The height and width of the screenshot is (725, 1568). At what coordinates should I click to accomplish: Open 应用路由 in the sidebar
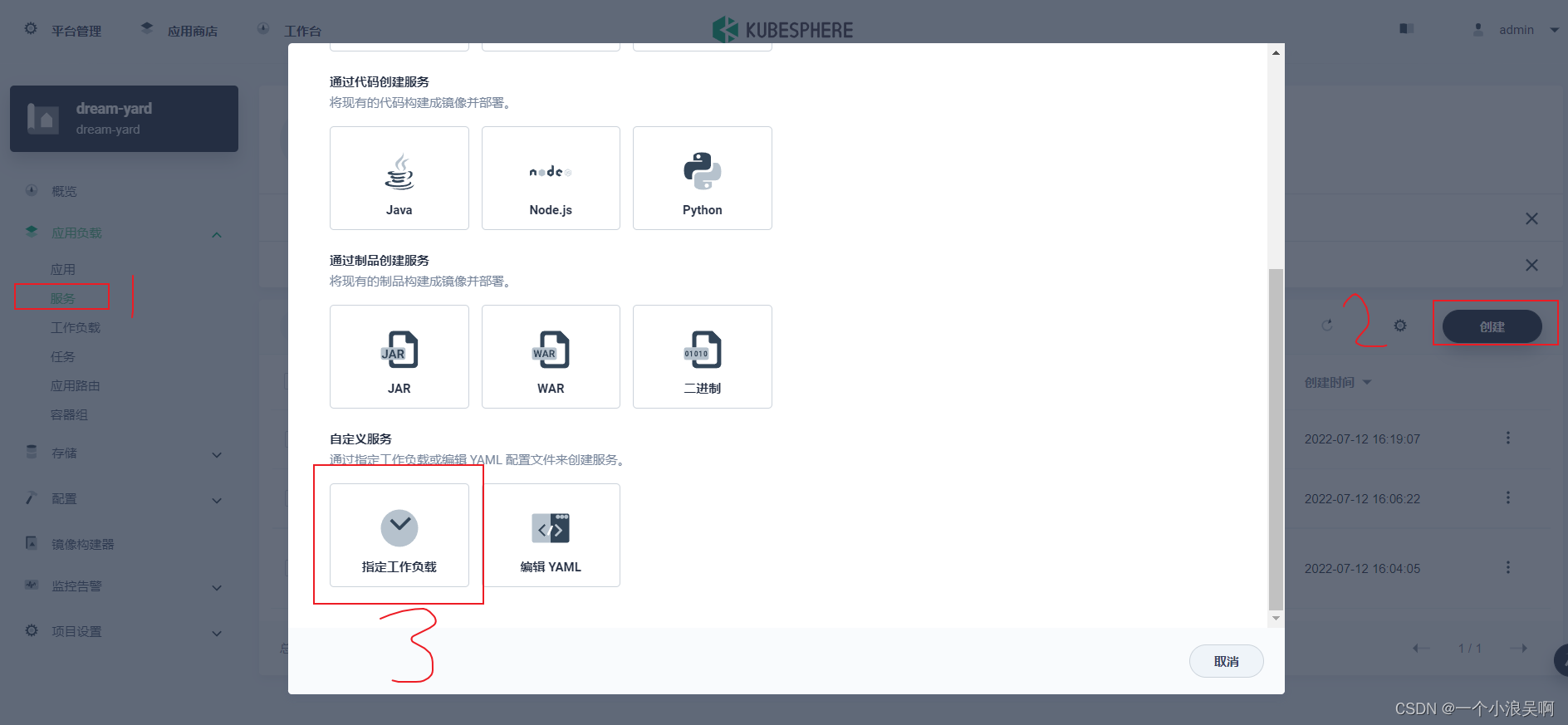point(76,385)
